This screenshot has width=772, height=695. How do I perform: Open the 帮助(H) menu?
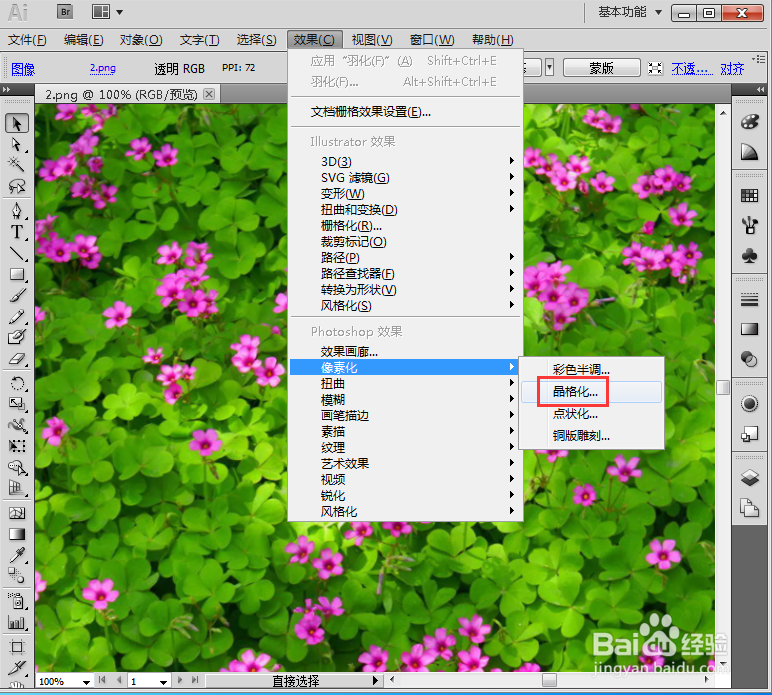[x=492, y=40]
